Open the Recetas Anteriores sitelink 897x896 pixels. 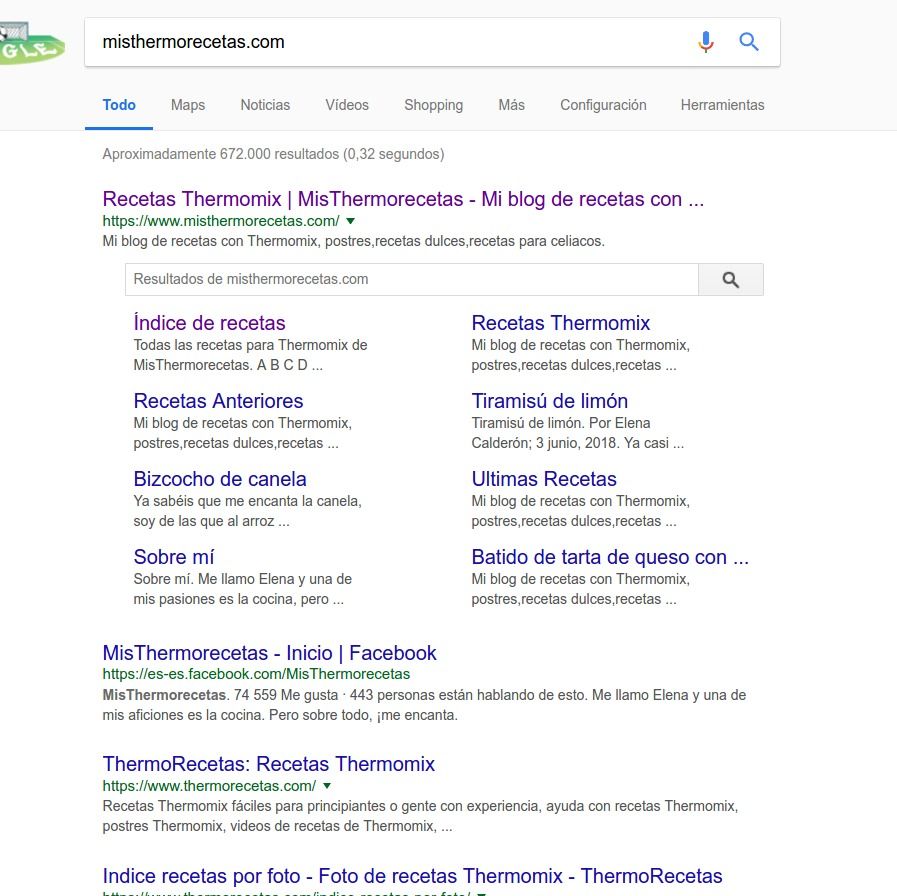click(218, 401)
